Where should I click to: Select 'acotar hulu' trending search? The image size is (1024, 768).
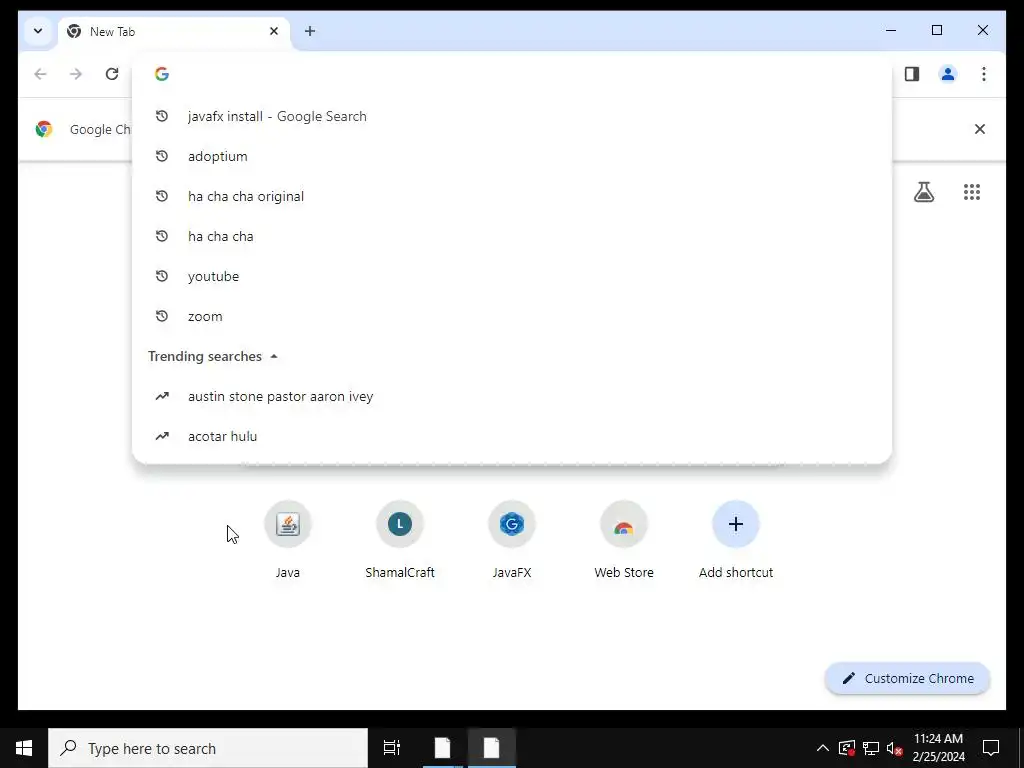pos(511,436)
